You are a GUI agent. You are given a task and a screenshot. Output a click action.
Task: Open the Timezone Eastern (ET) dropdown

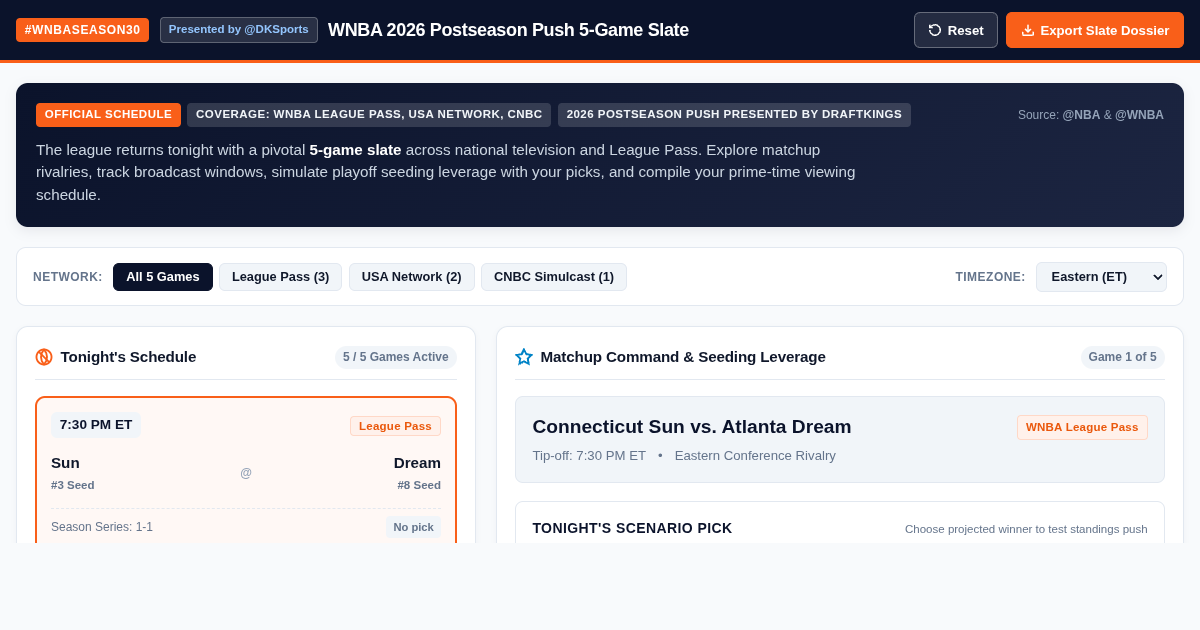1101,277
